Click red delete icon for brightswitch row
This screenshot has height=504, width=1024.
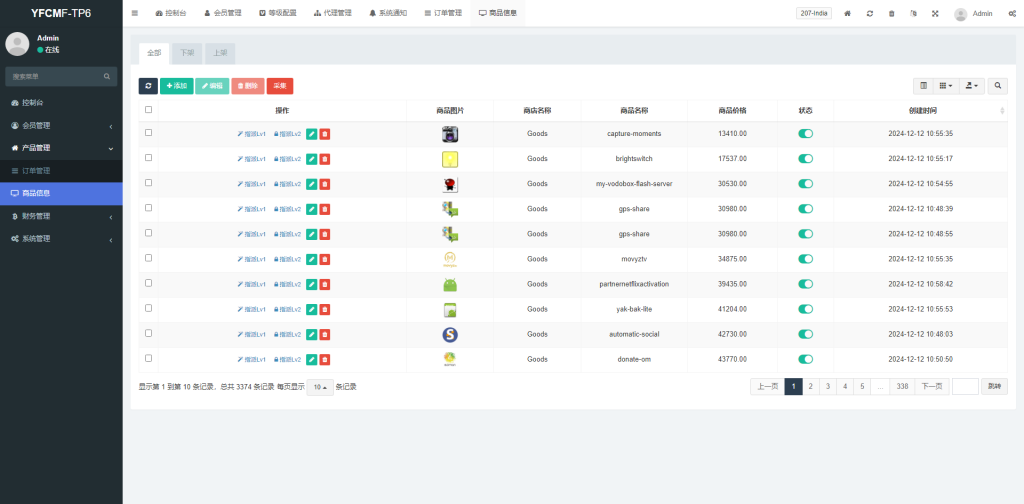pyautogui.click(x=325, y=158)
